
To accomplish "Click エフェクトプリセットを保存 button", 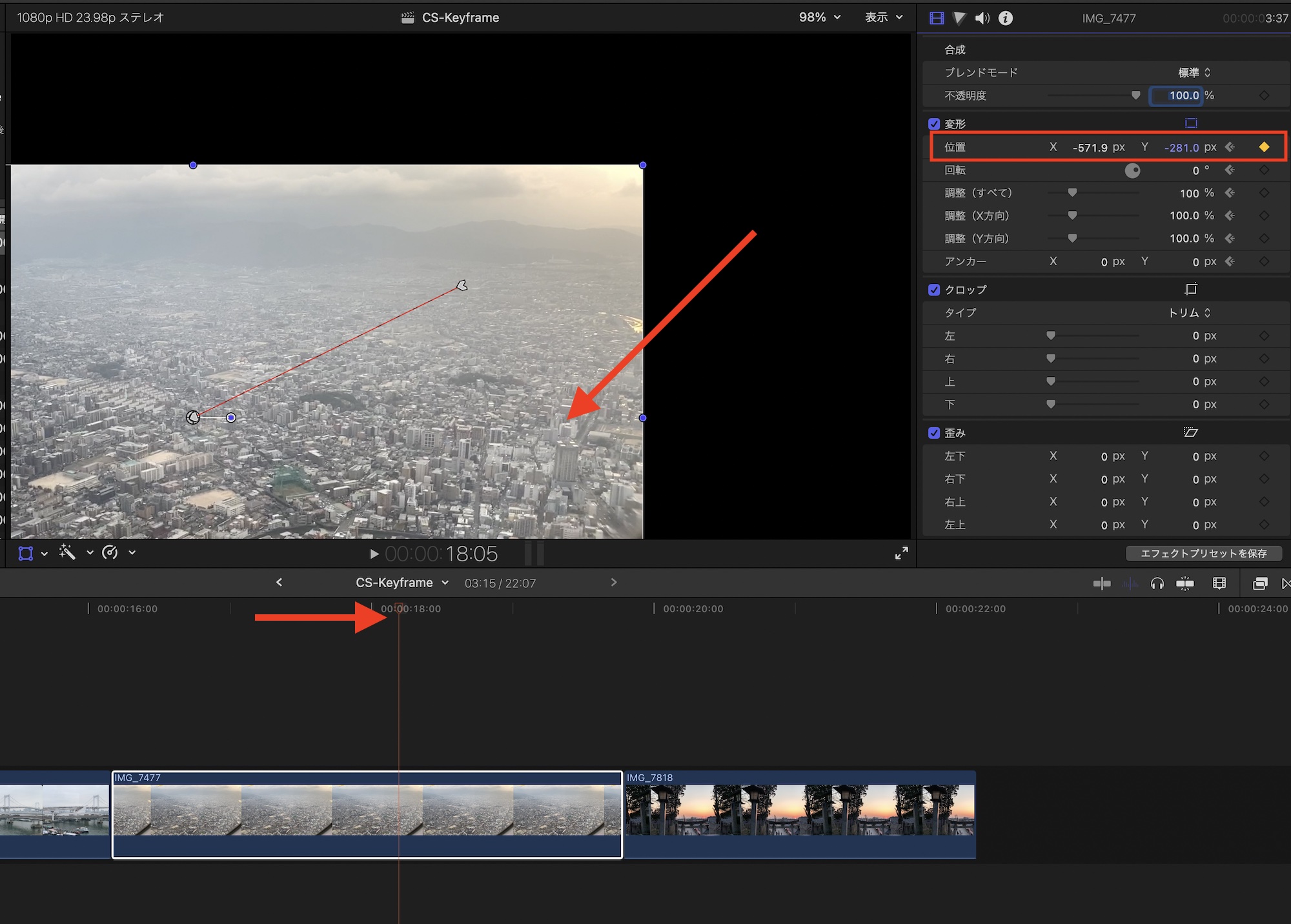I will (x=1203, y=553).
